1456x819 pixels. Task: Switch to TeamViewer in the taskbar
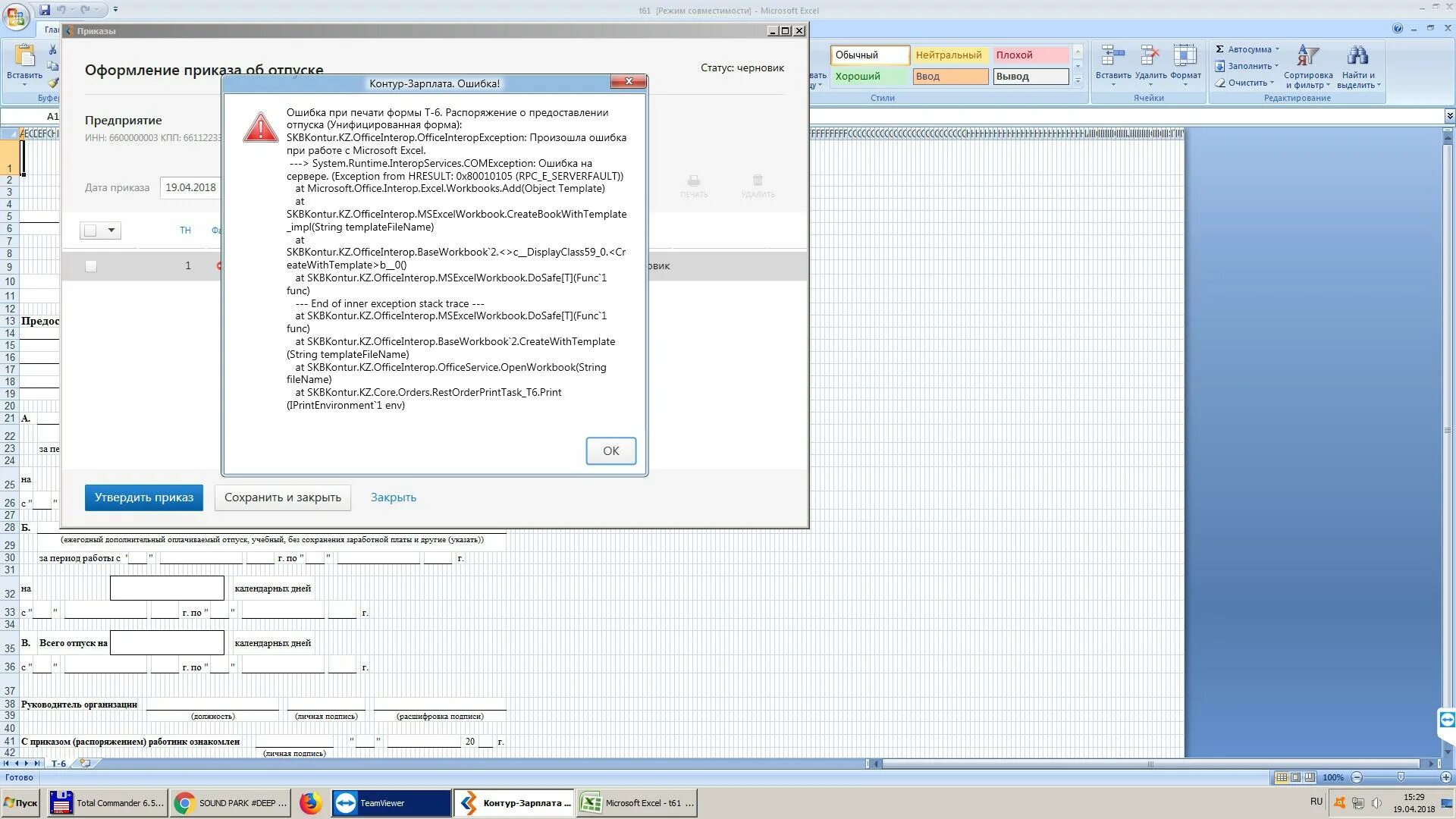pyautogui.click(x=391, y=803)
